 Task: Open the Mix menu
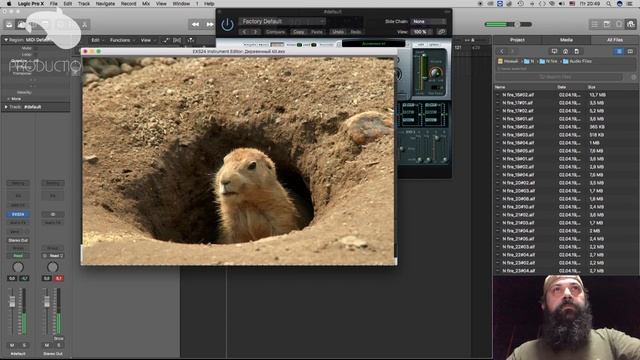(146, 4)
